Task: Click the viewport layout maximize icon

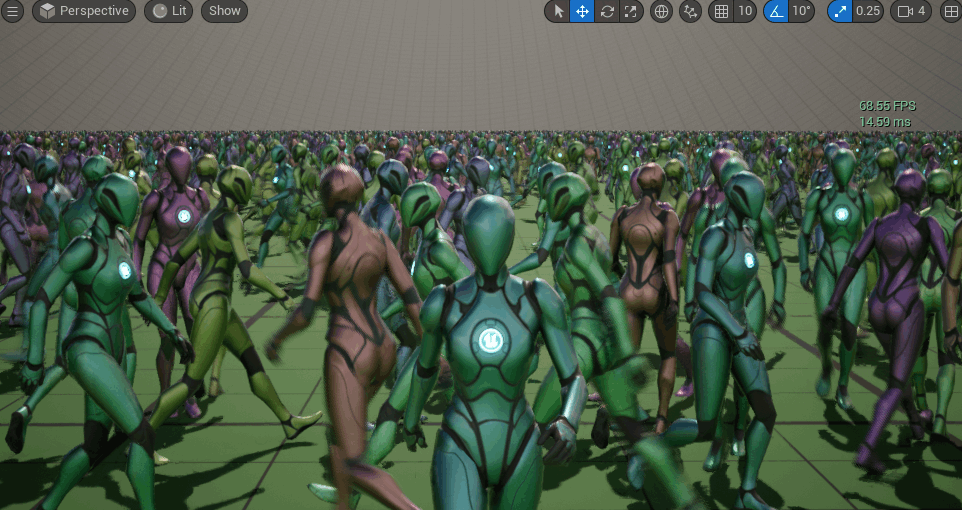Action: coord(950,12)
